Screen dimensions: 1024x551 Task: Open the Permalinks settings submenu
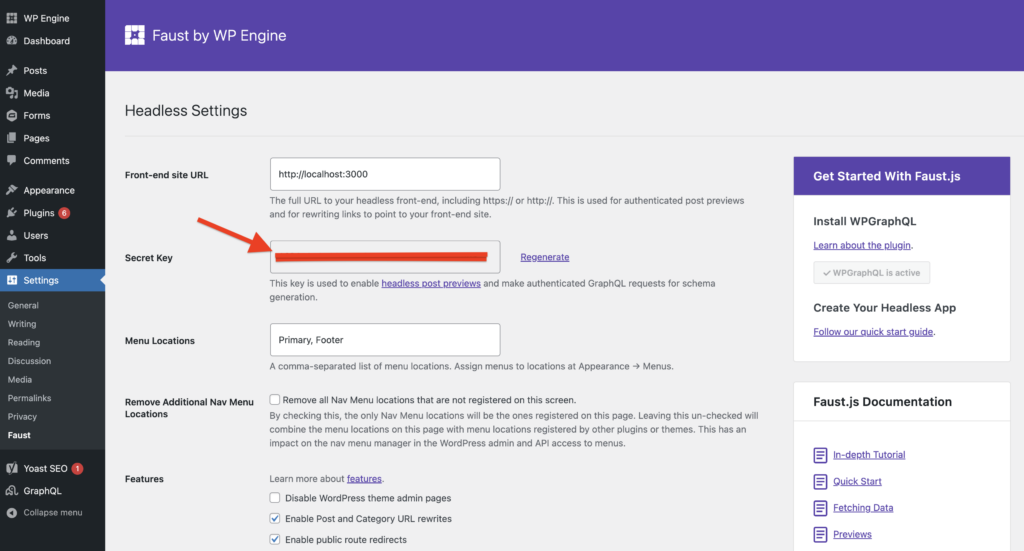pos(29,398)
